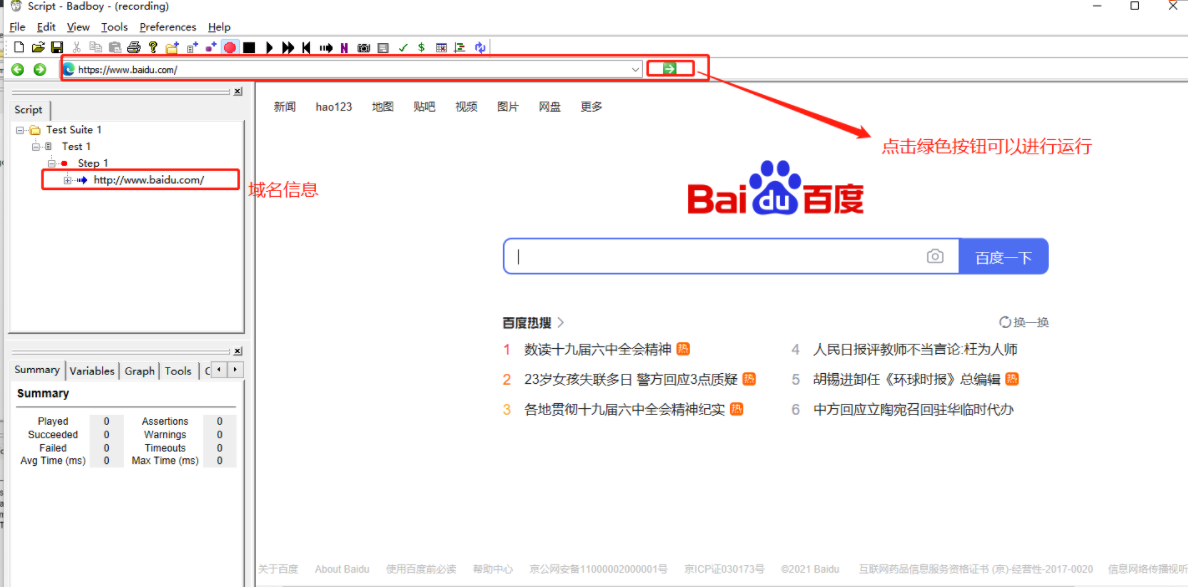Viewport: 1188px width, 587px height.
Task: Open the URL address dropdown arrow
Action: coord(636,69)
